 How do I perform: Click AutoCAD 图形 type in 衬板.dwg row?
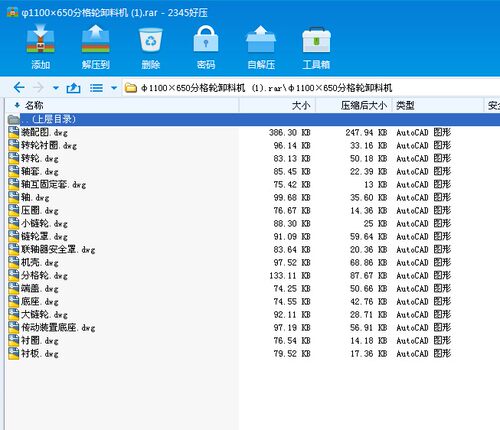424,354
